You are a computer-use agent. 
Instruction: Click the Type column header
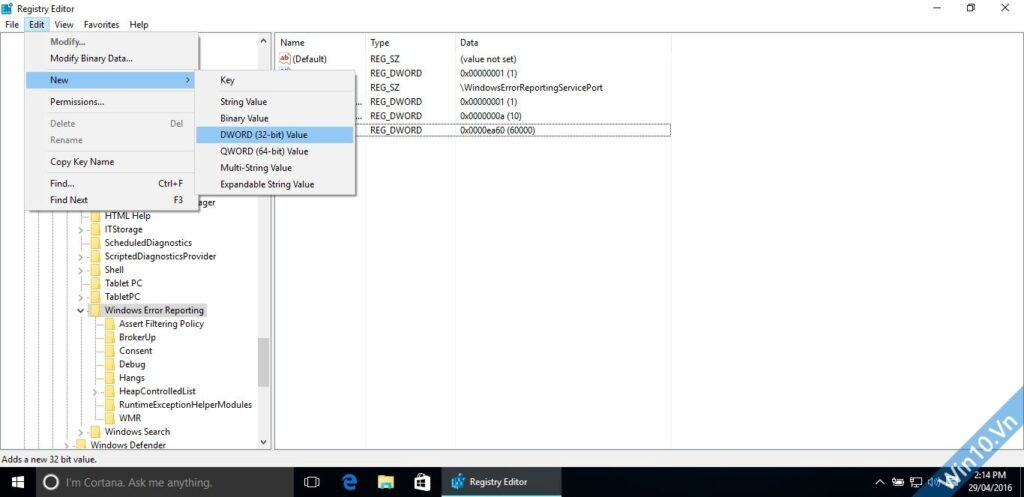click(410, 42)
